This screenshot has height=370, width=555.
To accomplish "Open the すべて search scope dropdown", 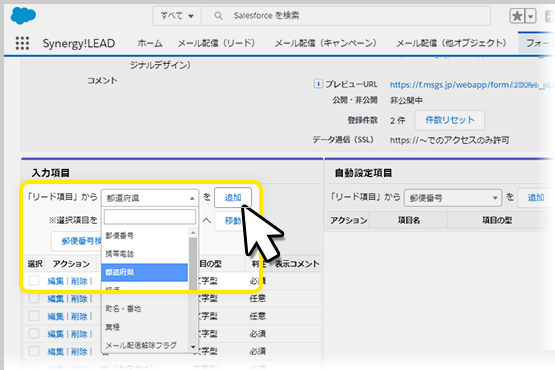I will click(x=177, y=16).
